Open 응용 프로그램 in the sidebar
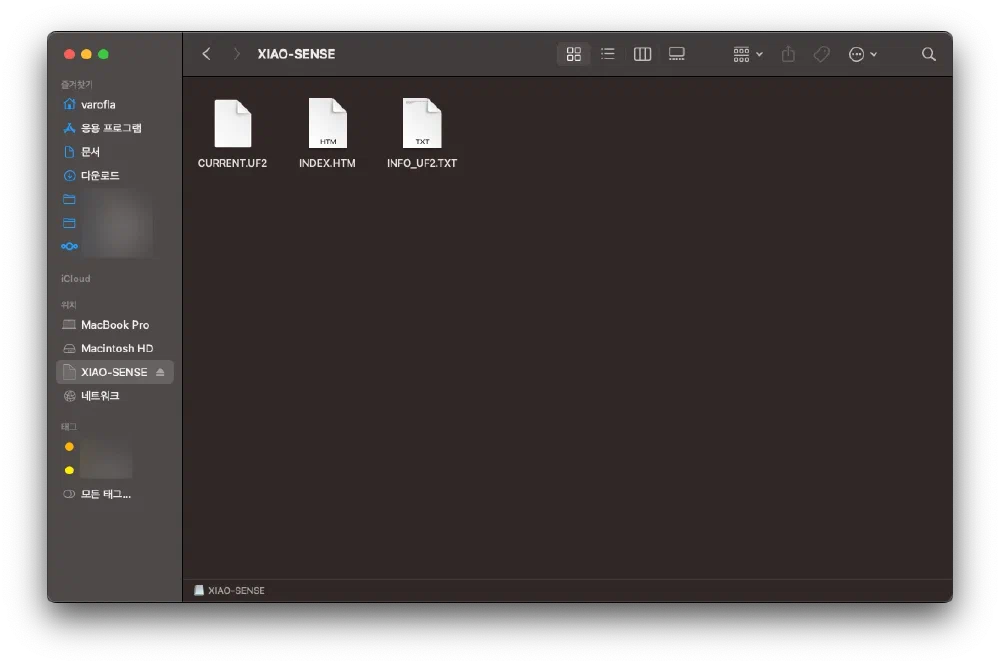The image size is (1000, 665). click(110, 128)
